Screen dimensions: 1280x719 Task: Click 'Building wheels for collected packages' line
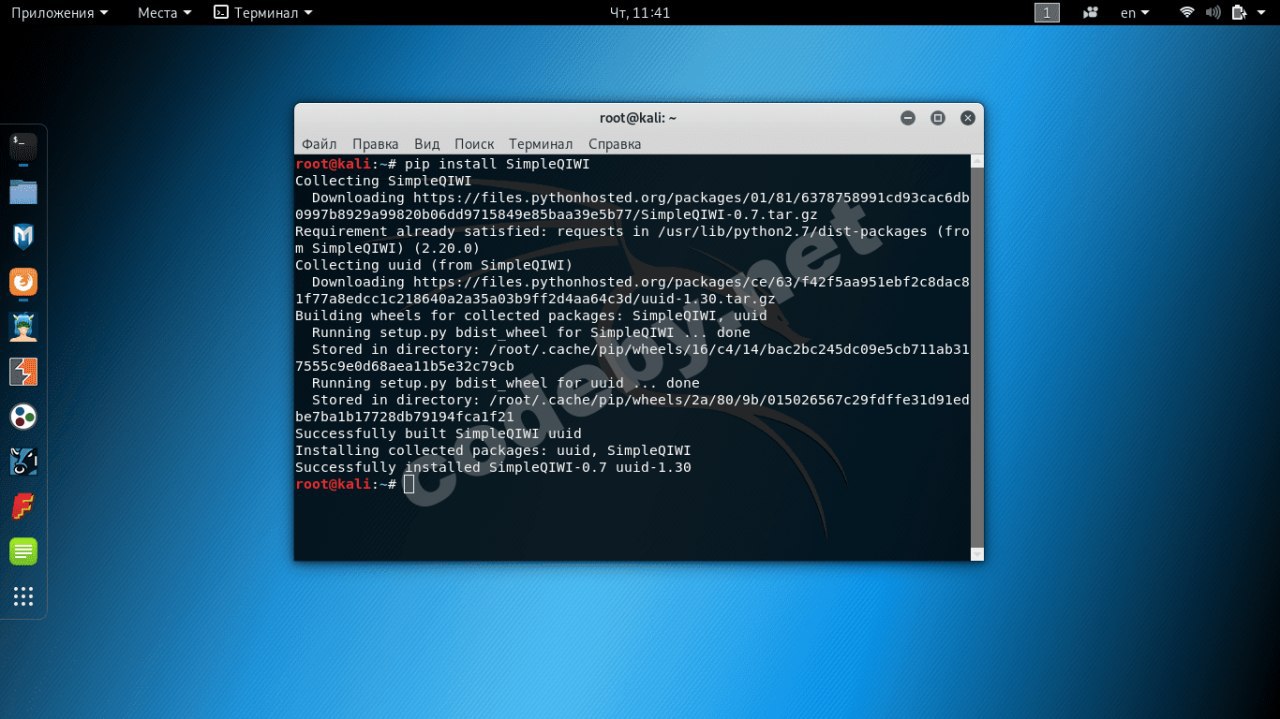click(x=531, y=316)
